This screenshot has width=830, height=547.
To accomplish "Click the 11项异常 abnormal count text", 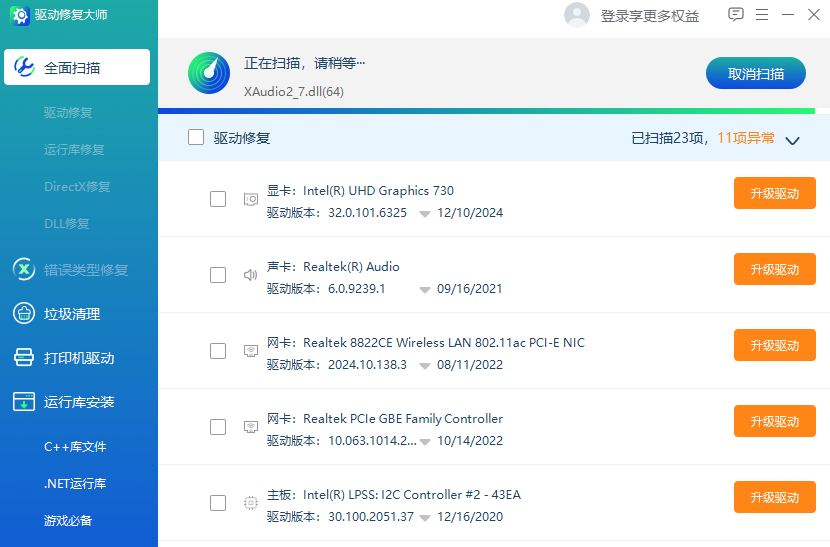I will 746,138.
